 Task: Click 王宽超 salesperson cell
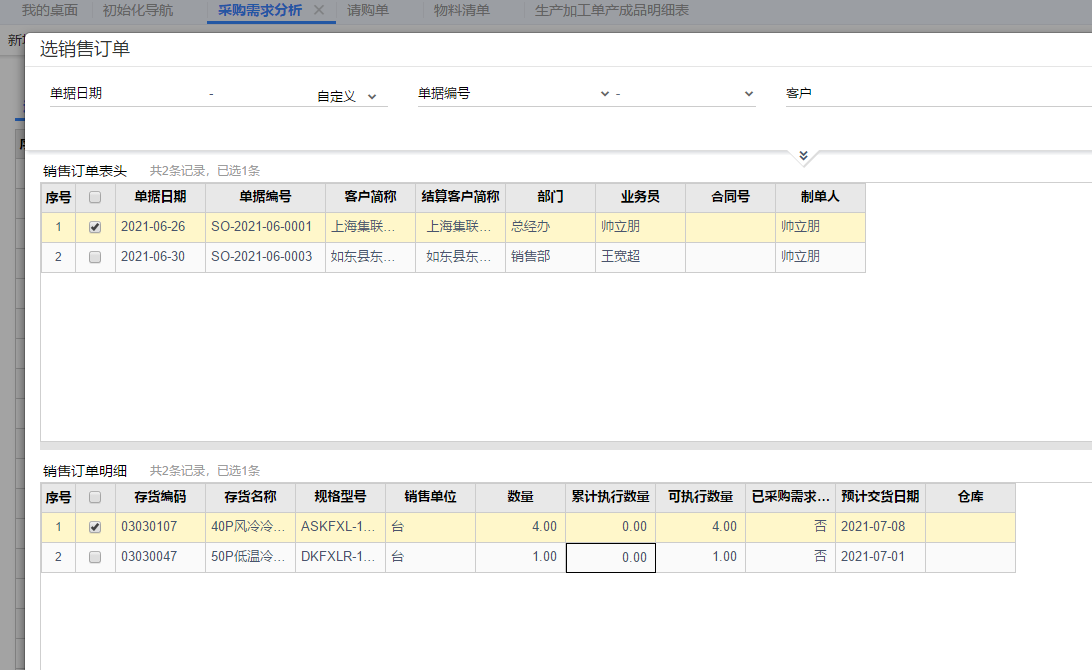pos(640,257)
